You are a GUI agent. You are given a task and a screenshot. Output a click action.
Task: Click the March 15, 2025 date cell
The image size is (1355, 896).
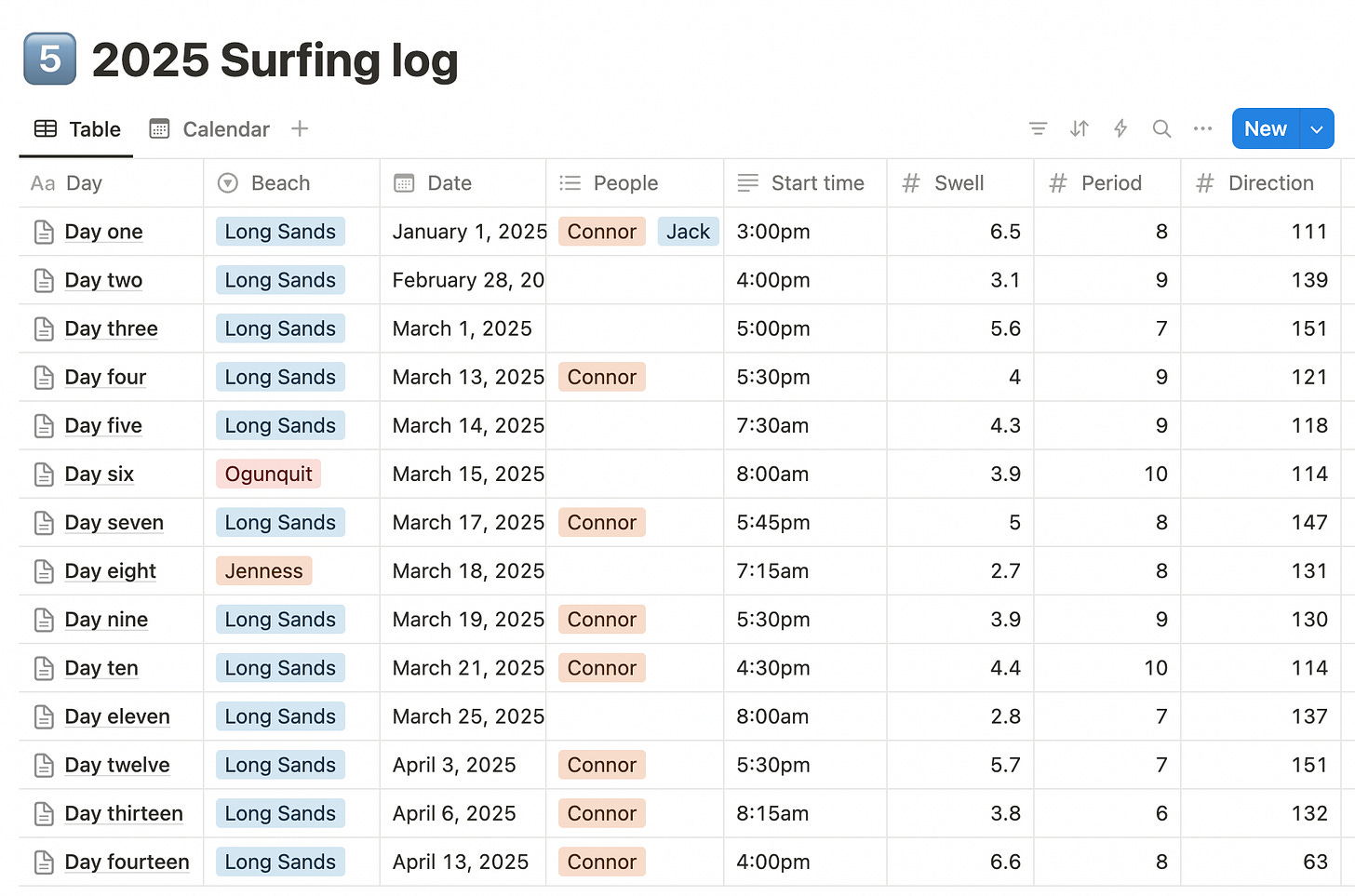pos(468,475)
